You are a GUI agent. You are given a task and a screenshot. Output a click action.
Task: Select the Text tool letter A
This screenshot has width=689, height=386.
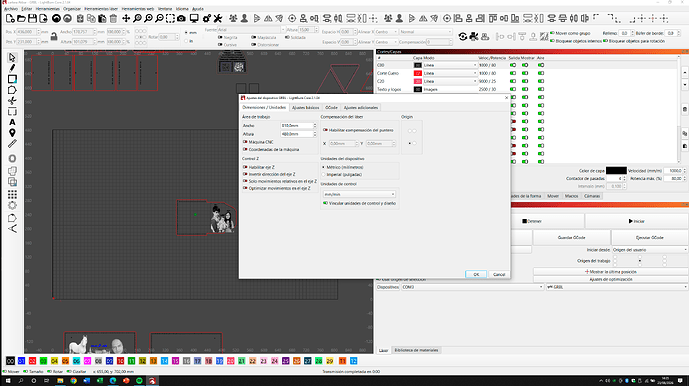point(12,122)
